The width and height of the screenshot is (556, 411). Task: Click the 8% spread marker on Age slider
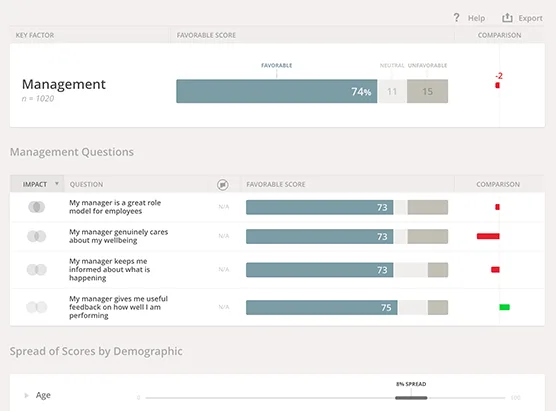[411, 398]
